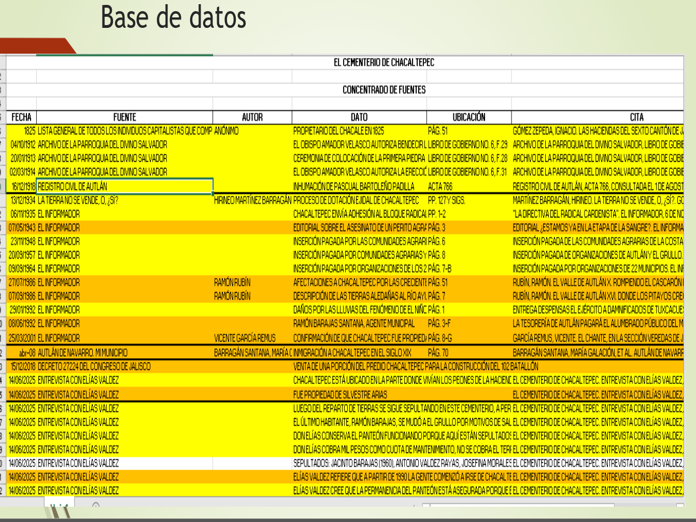Select the 'PÁG. 6' location cell
This screenshot has height=522, width=696.
pos(469,242)
